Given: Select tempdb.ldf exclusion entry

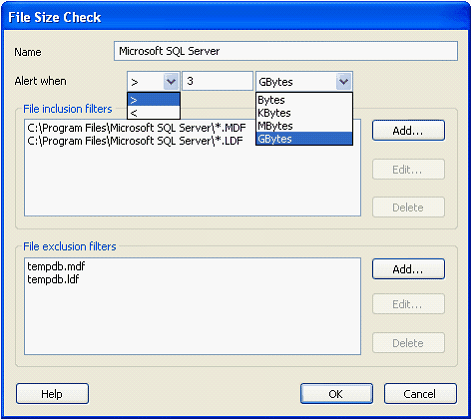Looking at the screenshot, I should [x=53, y=279].
